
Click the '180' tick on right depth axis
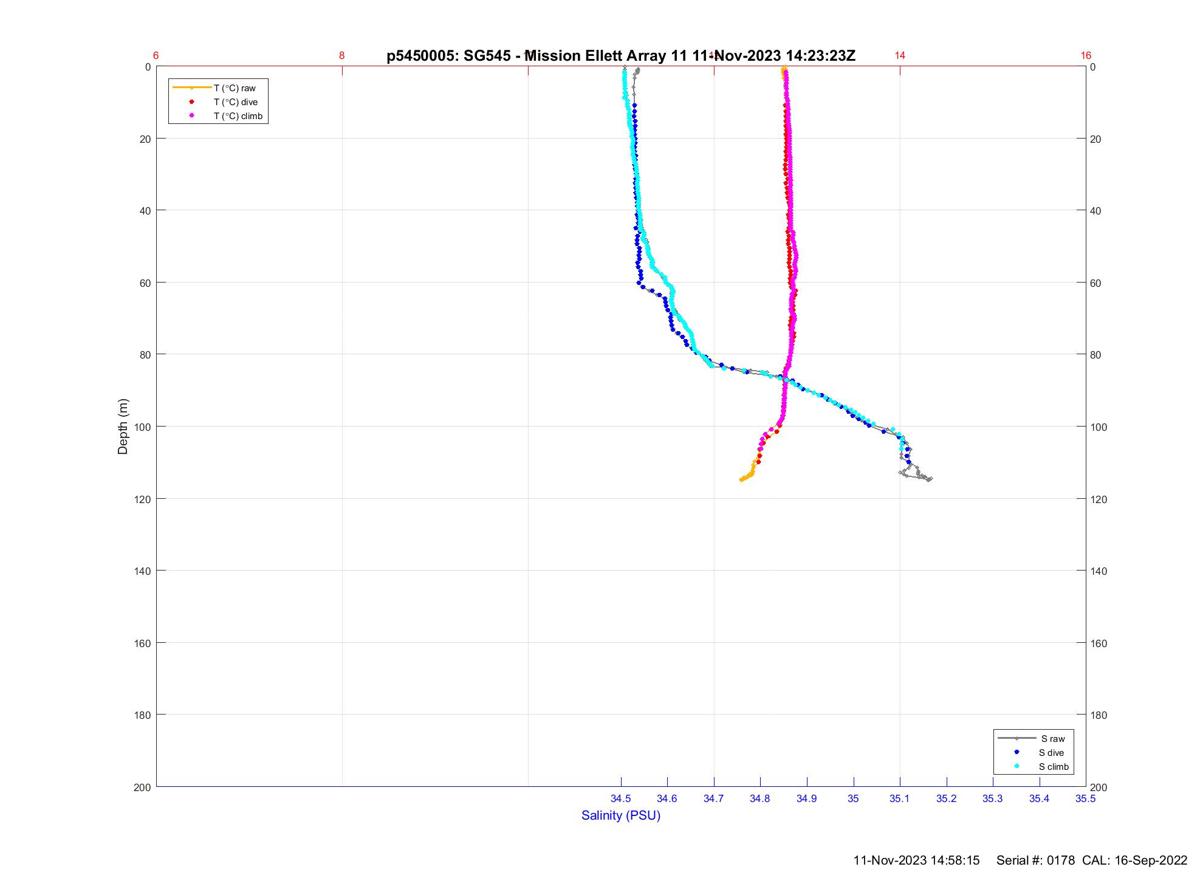[1100, 715]
